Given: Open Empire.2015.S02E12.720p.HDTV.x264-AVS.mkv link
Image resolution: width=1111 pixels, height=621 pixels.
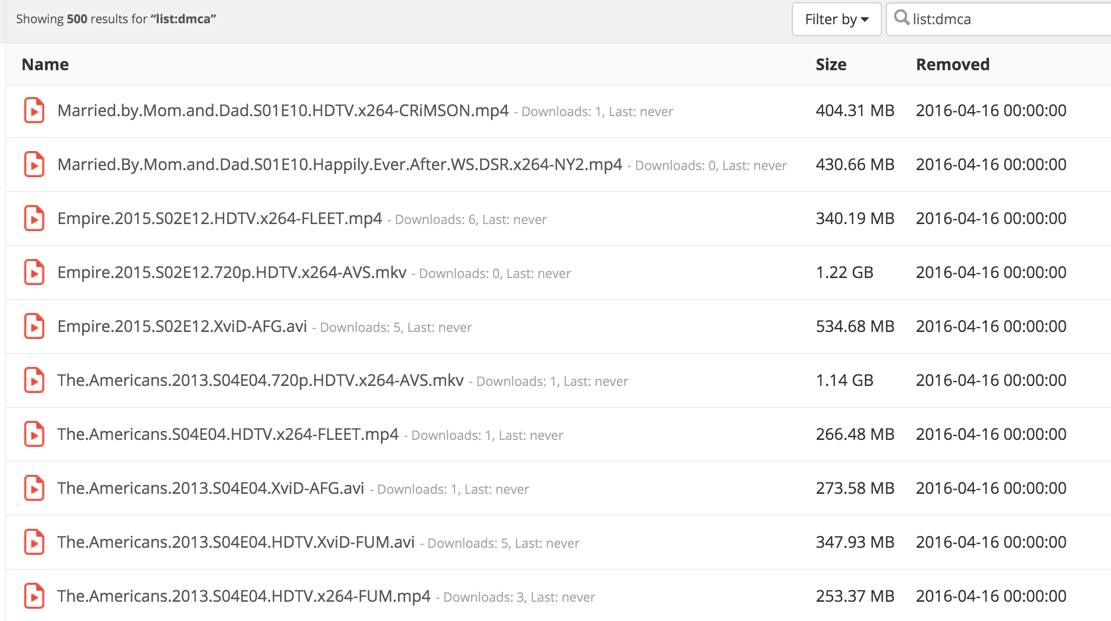Looking at the screenshot, I should point(231,273).
